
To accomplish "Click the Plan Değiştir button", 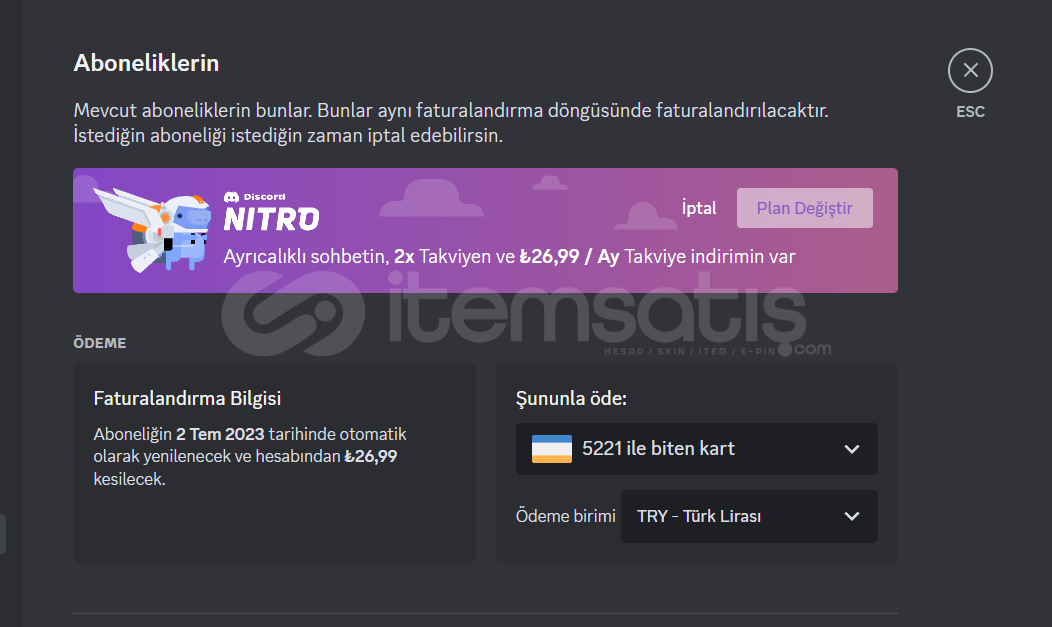I will pyautogui.click(x=804, y=208).
